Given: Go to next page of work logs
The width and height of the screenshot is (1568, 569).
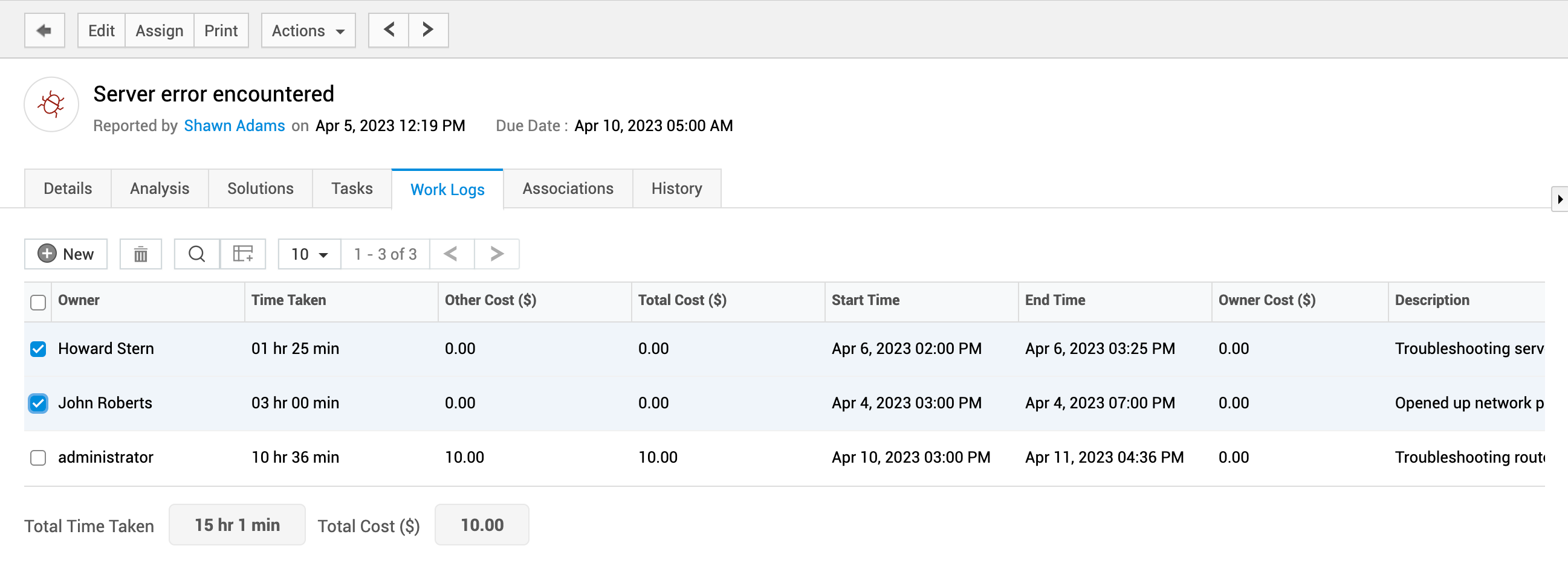Looking at the screenshot, I should (497, 254).
